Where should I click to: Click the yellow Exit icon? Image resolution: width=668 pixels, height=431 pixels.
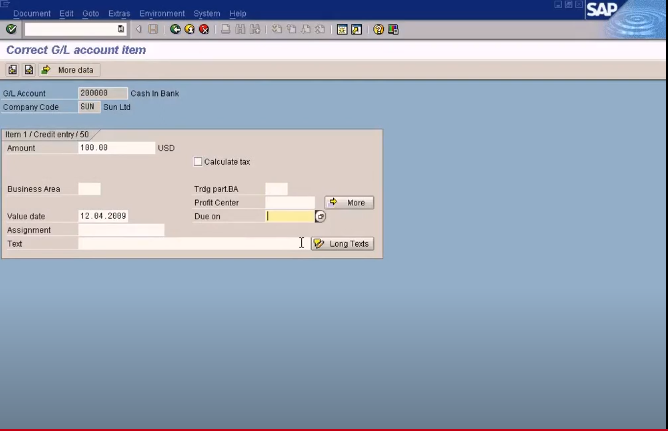(190, 29)
